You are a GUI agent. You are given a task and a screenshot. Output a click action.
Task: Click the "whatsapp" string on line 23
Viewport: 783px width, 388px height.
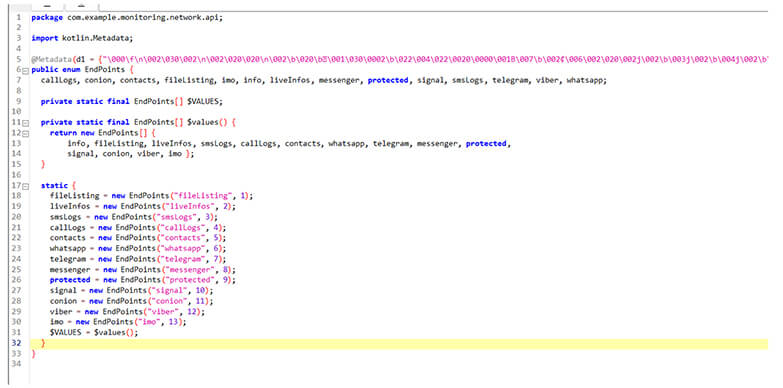coord(182,249)
